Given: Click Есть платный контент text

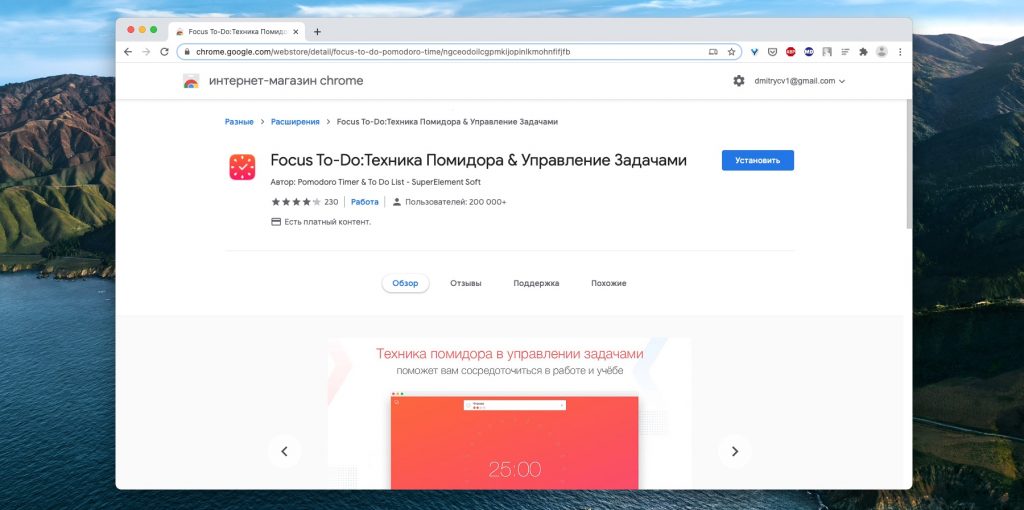Looking at the screenshot, I should point(327,222).
